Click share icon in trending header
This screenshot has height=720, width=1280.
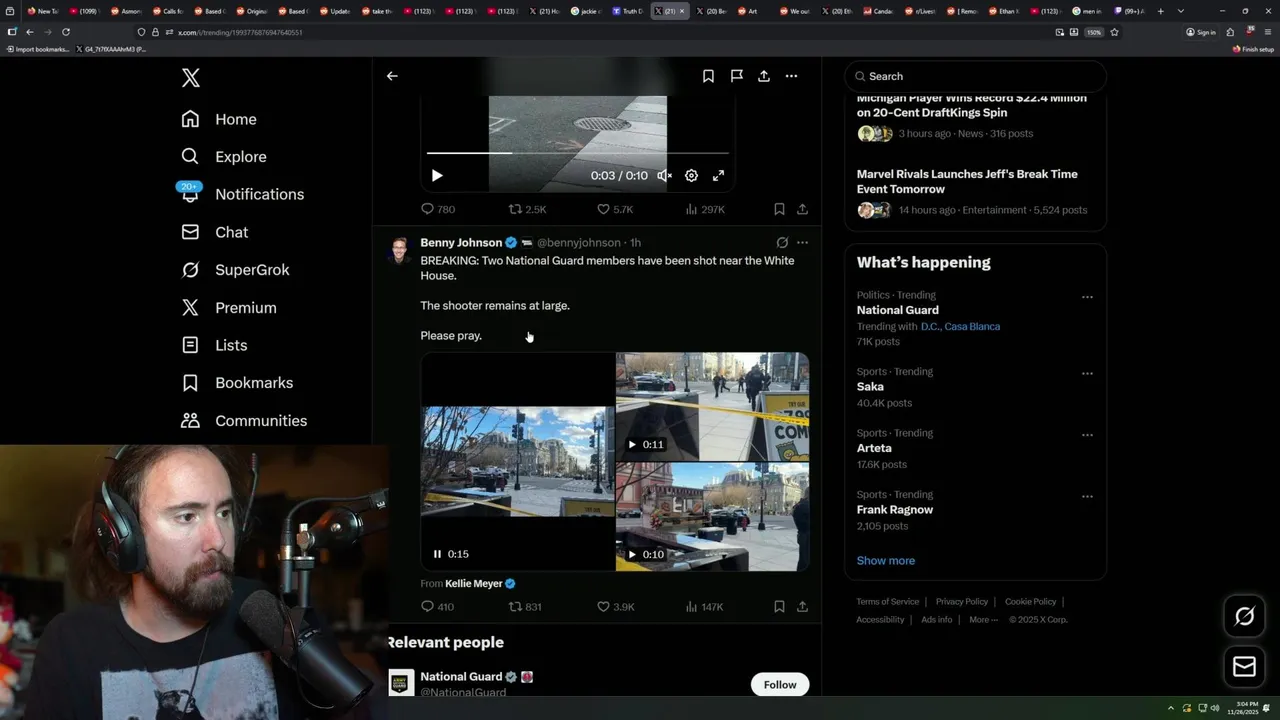(764, 76)
